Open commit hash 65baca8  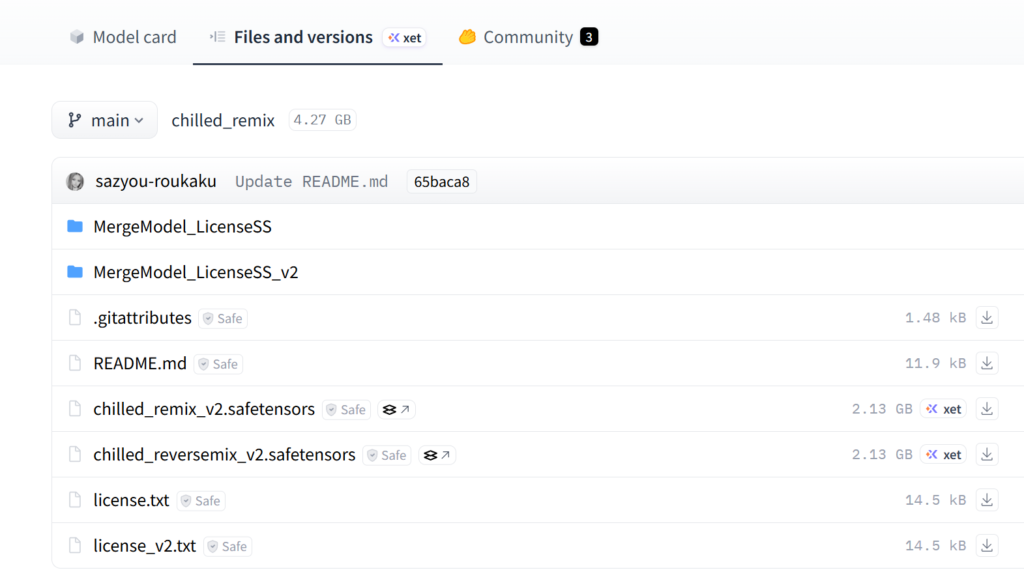click(x=441, y=181)
